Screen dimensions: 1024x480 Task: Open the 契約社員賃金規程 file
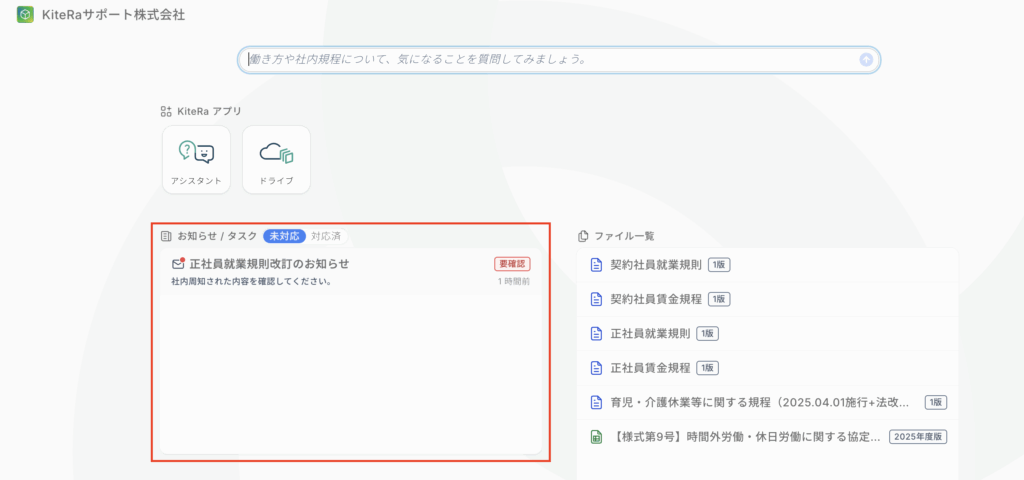[x=656, y=299]
